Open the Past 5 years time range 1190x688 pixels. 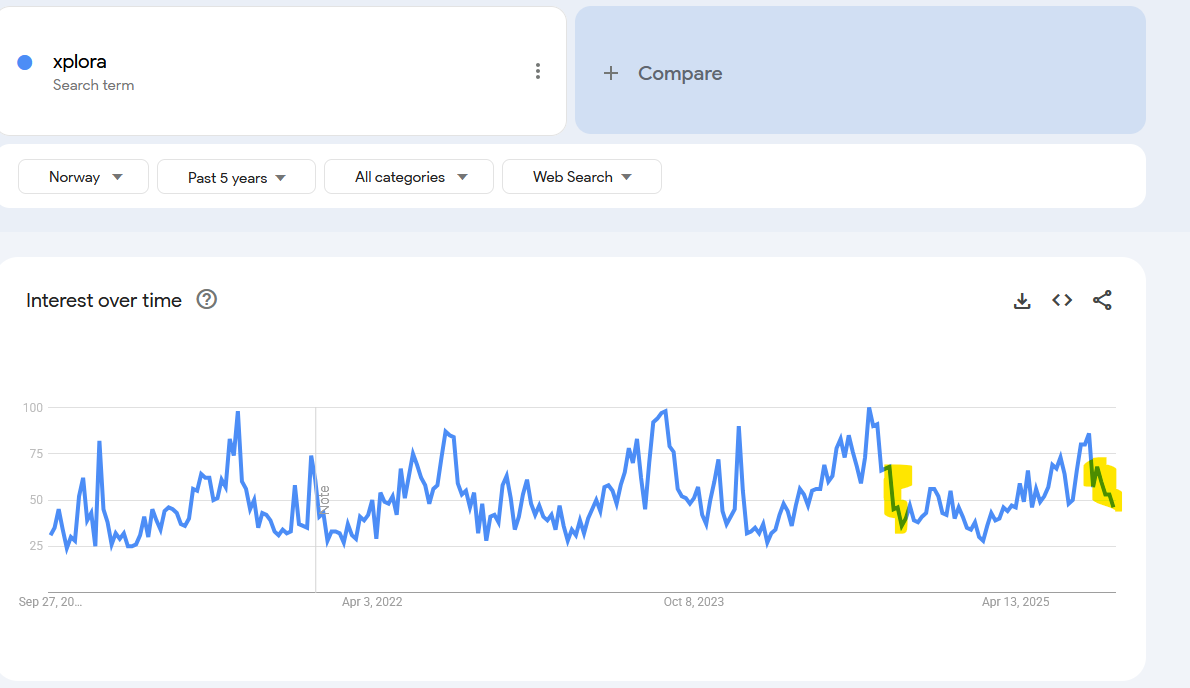236,178
